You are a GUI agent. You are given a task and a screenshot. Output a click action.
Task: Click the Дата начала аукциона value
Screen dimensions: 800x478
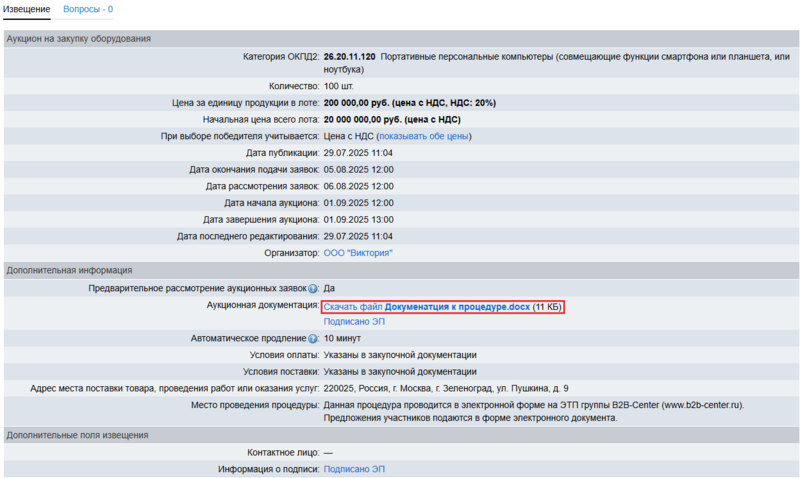click(358, 203)
